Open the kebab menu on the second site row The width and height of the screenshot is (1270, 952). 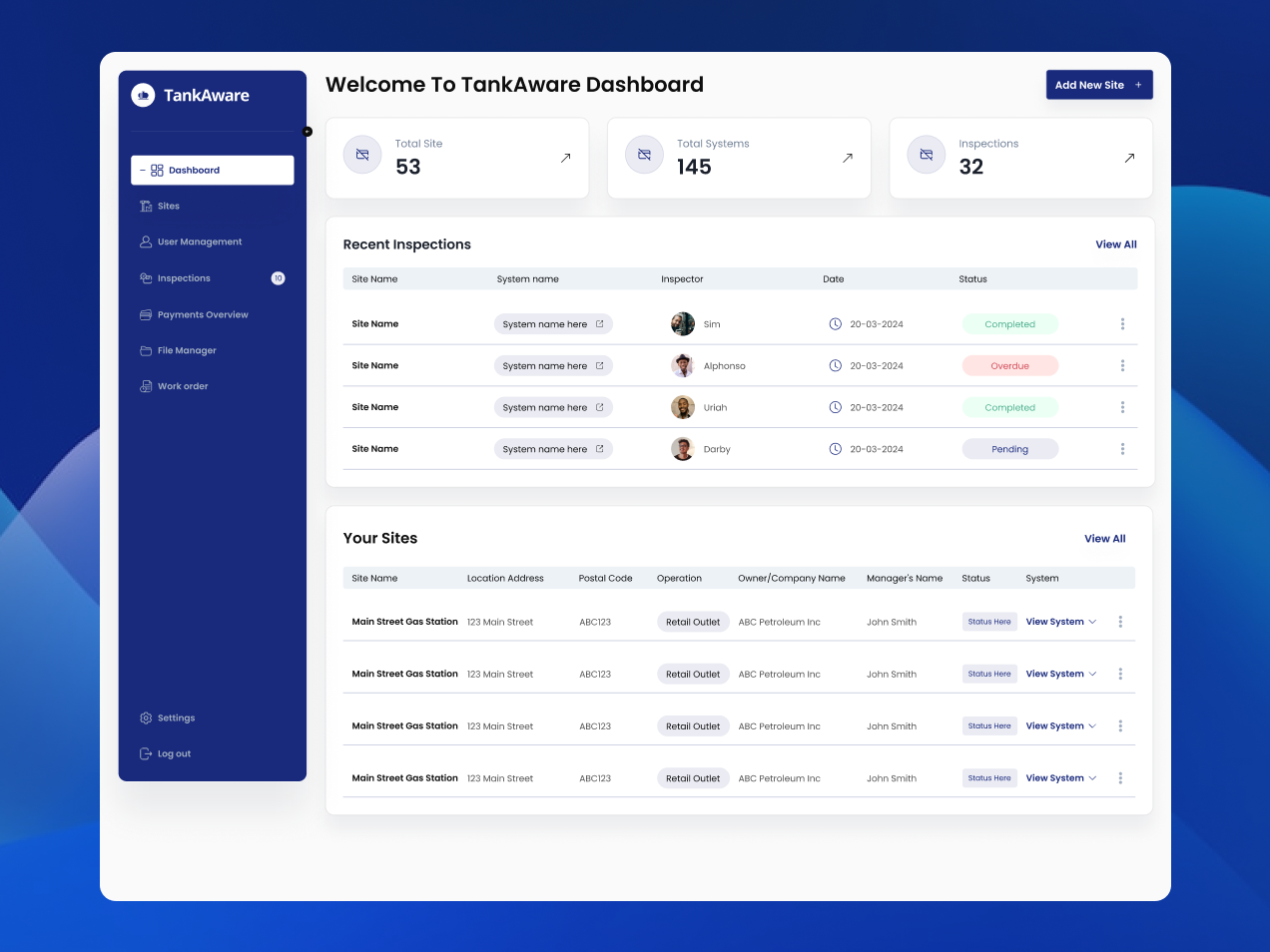click(1119, 674)
